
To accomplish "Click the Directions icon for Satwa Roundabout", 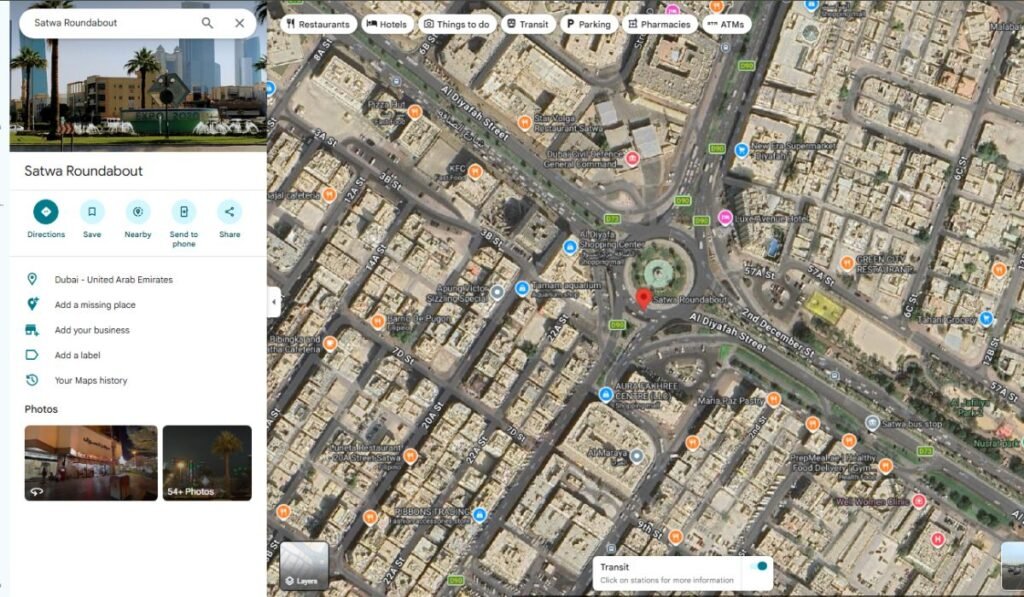I will pyautogui.click(x=45, y=211).
